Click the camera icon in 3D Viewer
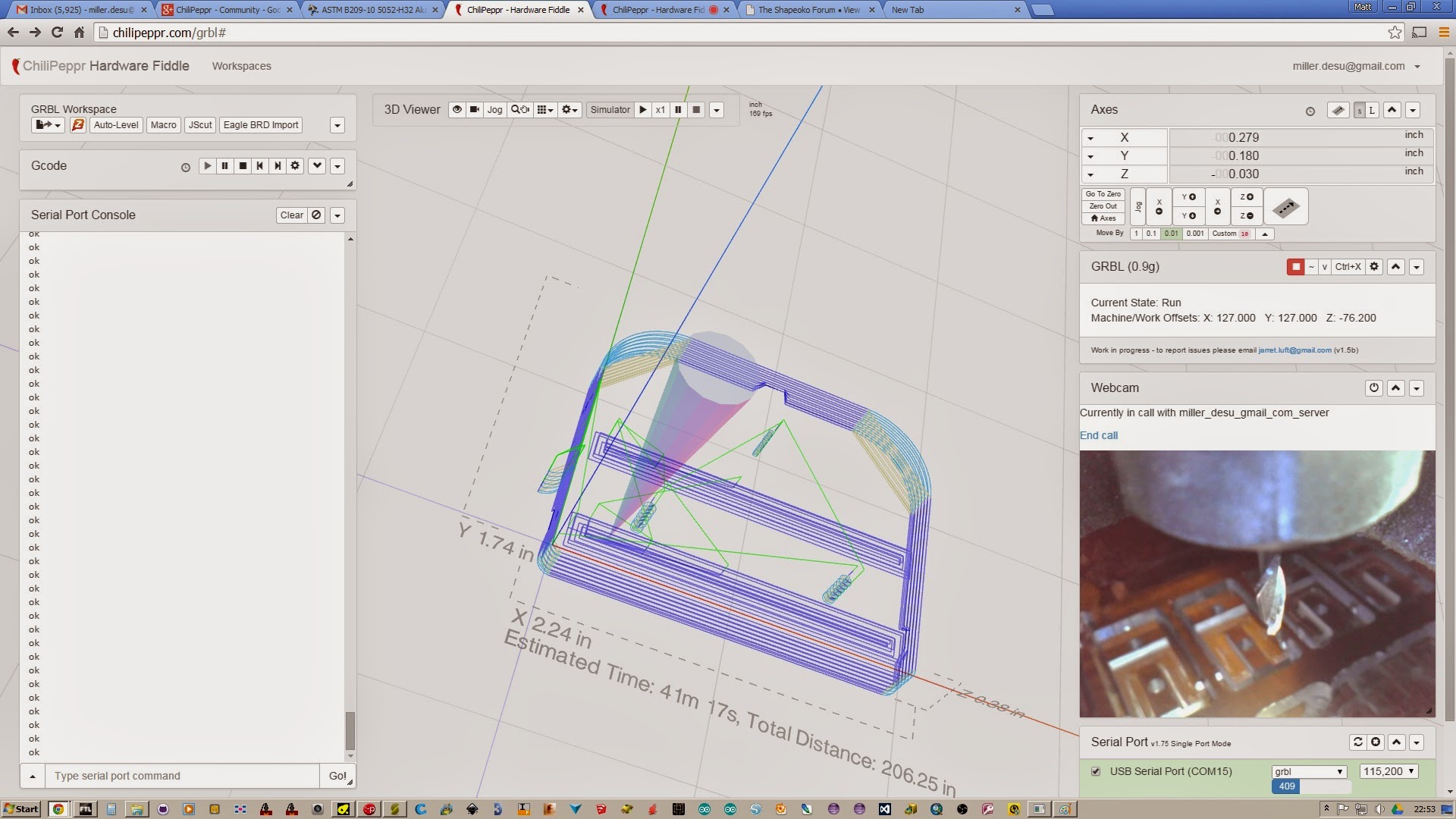Viewport: 1456px width, 819px height. pos(475,110)
